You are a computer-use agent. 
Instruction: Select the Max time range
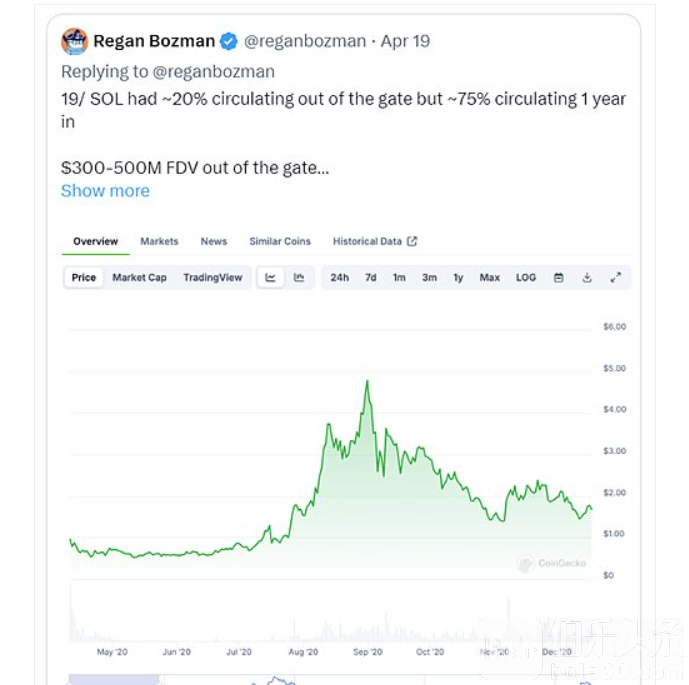click(490, 278)
